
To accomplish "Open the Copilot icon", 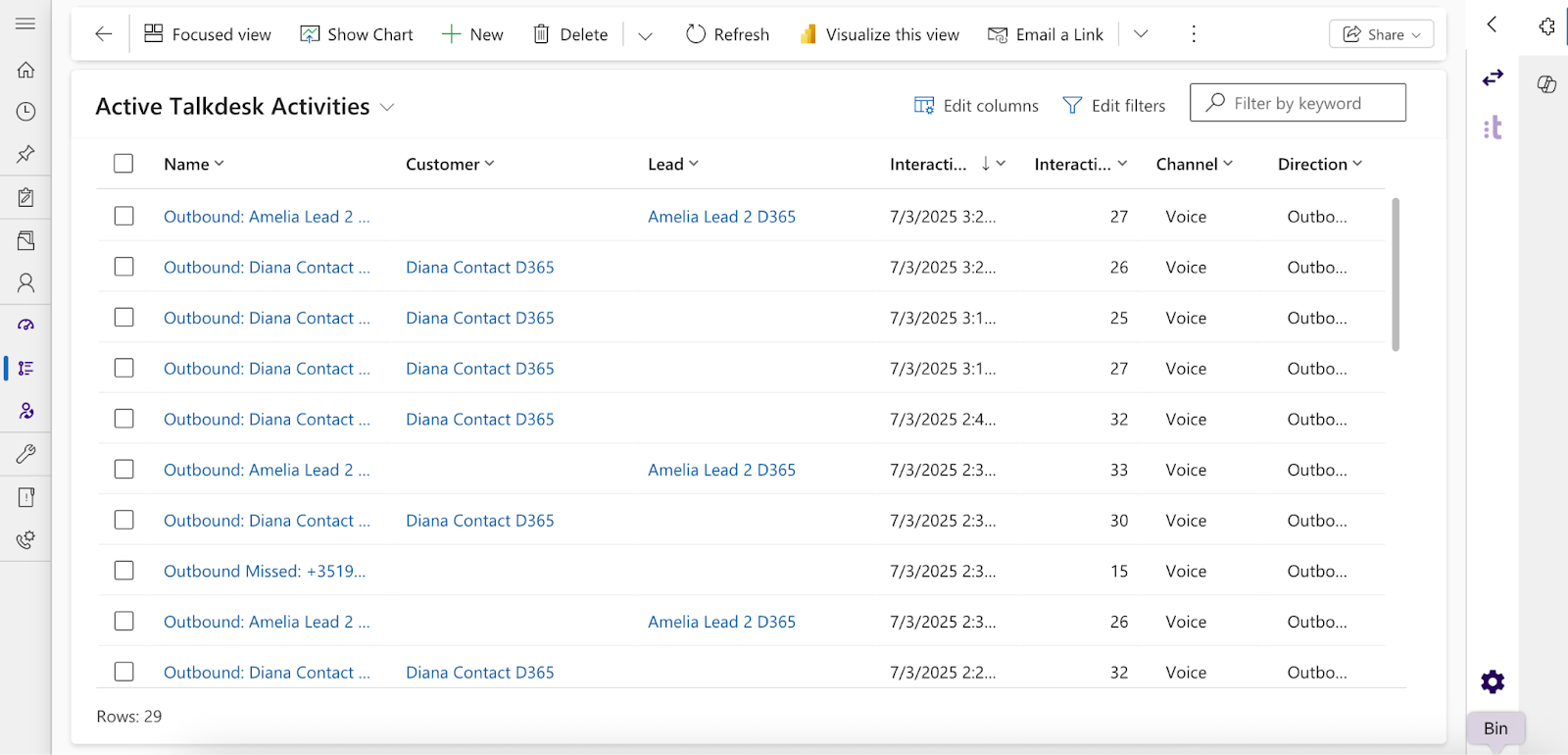I will (x=1546, y=84).
